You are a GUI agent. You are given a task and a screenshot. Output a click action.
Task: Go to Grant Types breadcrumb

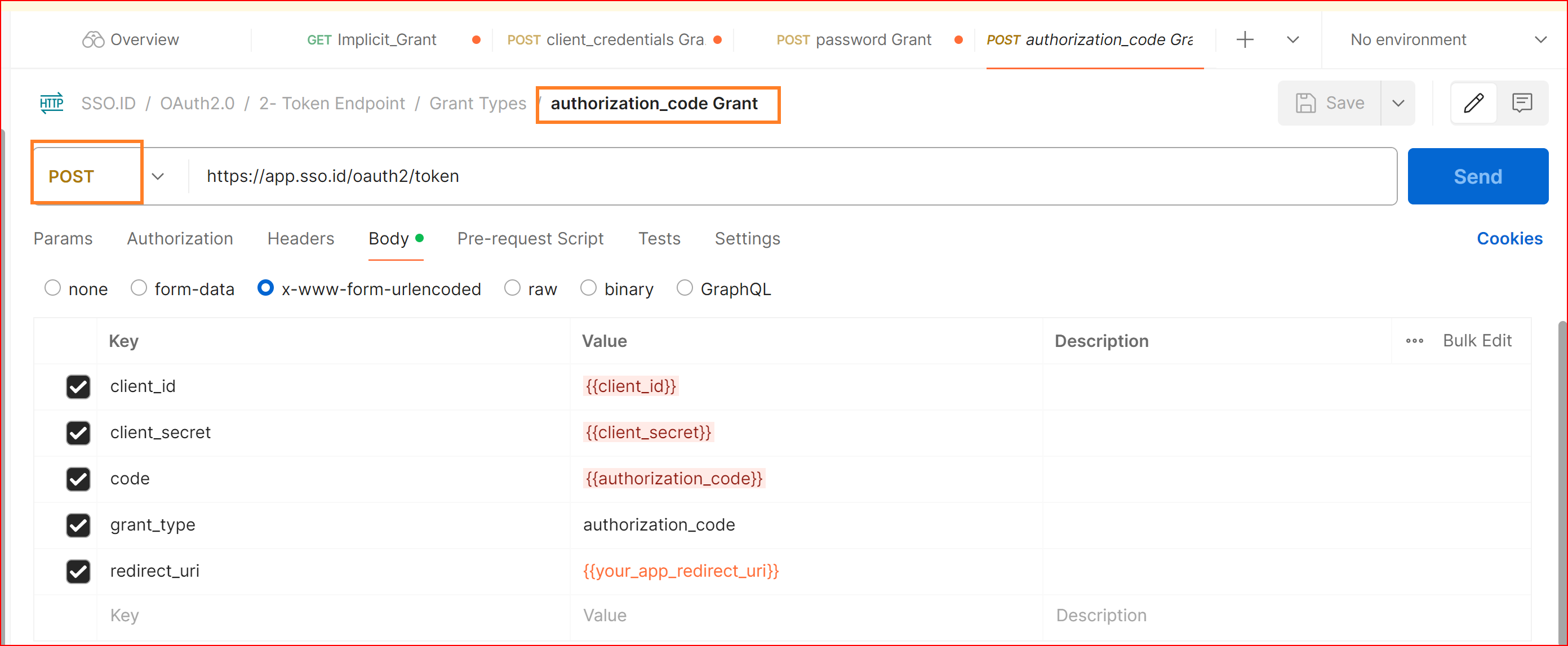pos(478,104)
